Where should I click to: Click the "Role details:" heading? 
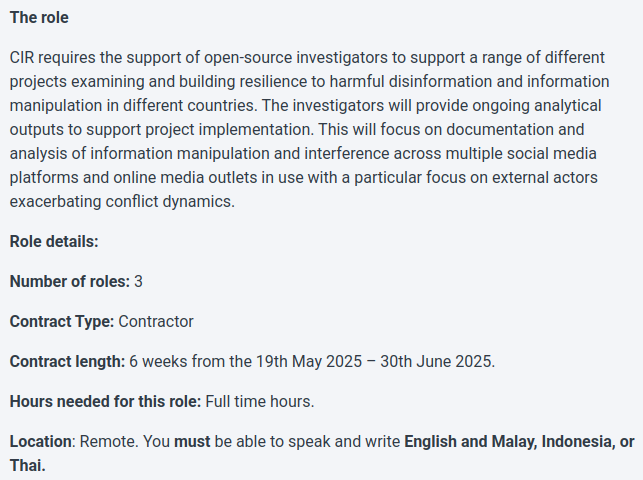[54, 241]
